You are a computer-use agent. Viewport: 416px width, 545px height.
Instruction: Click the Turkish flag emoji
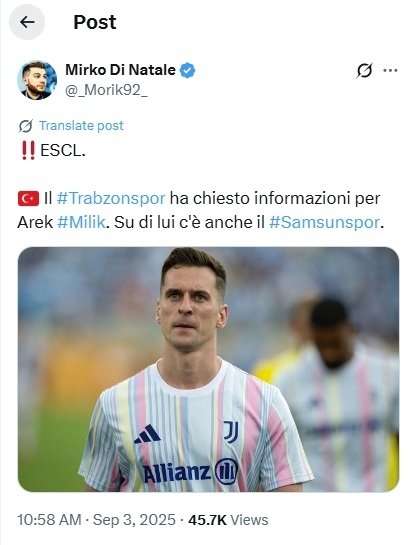(28, 199)
